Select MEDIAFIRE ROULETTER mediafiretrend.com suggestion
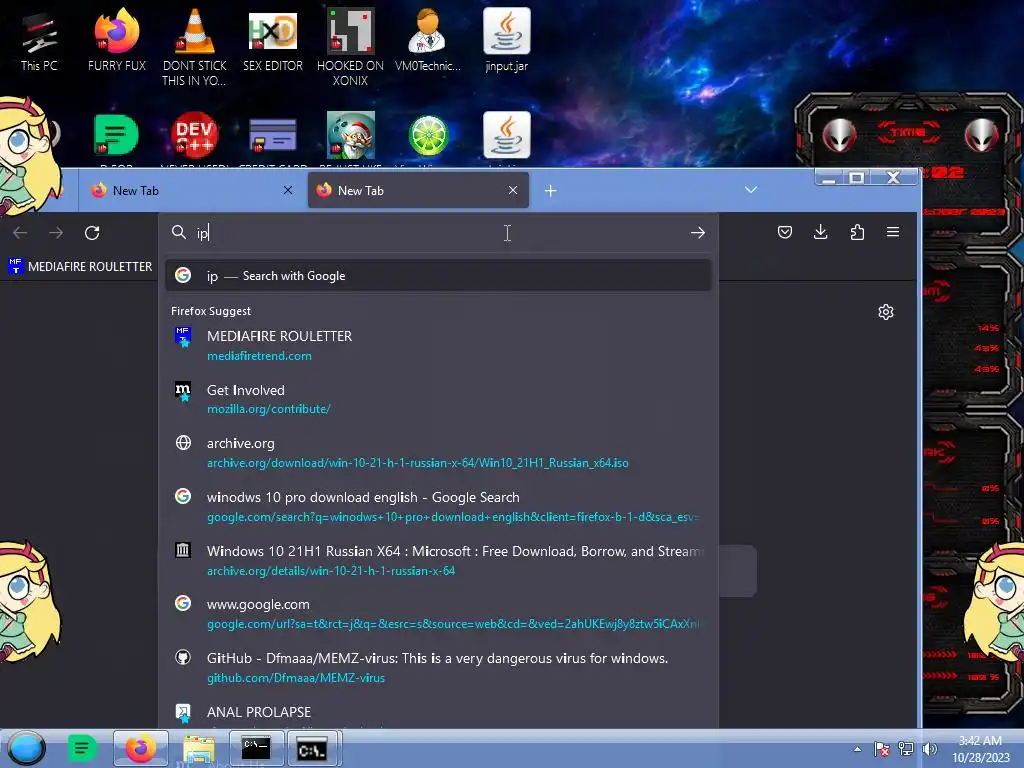 coord(438,345)
